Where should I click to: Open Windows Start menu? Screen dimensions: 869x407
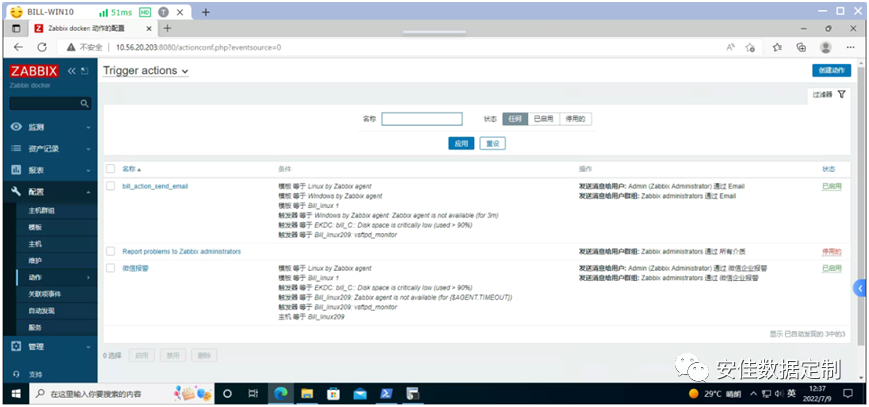[x=16, y=394]
